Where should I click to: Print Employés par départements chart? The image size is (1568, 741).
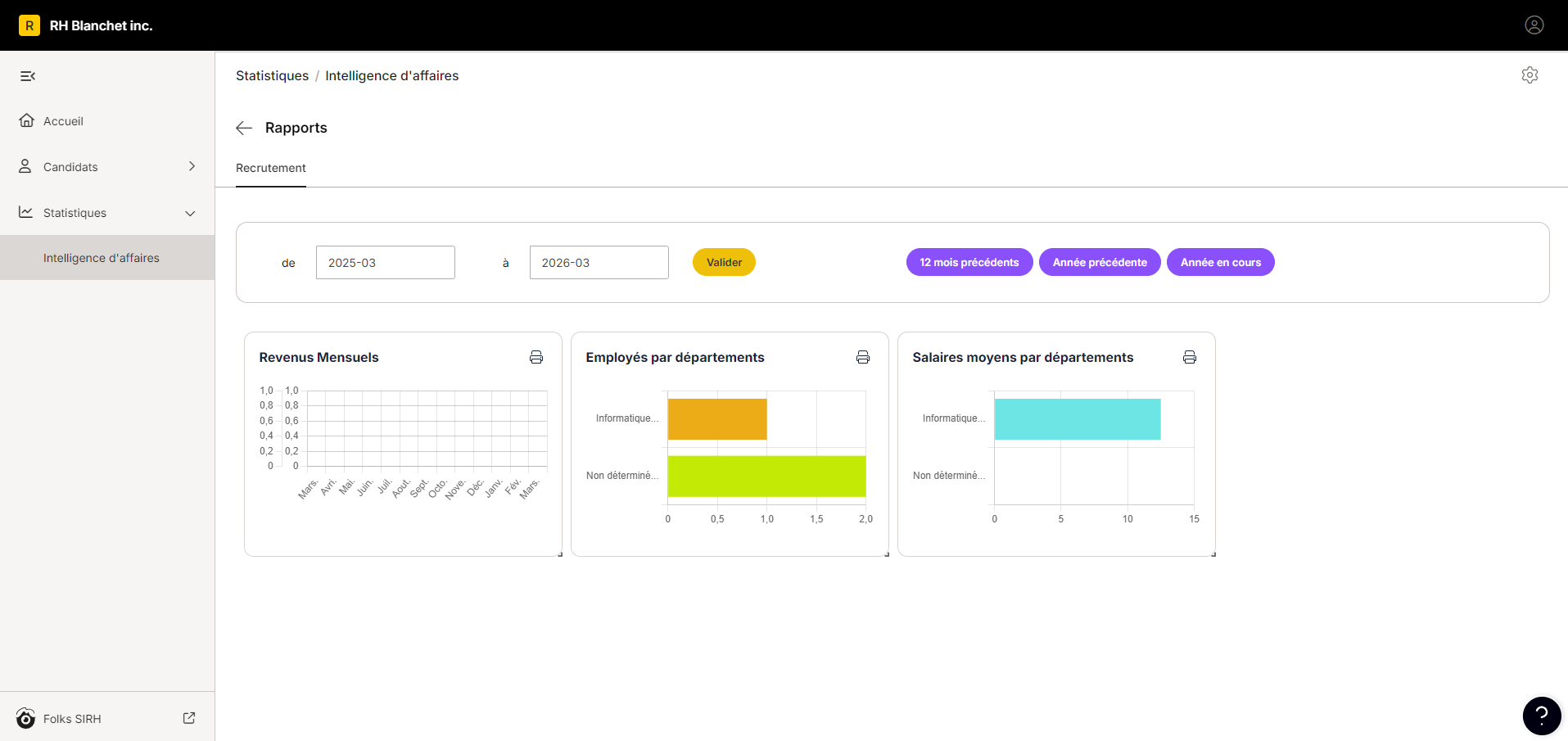(x=863, y=357)
